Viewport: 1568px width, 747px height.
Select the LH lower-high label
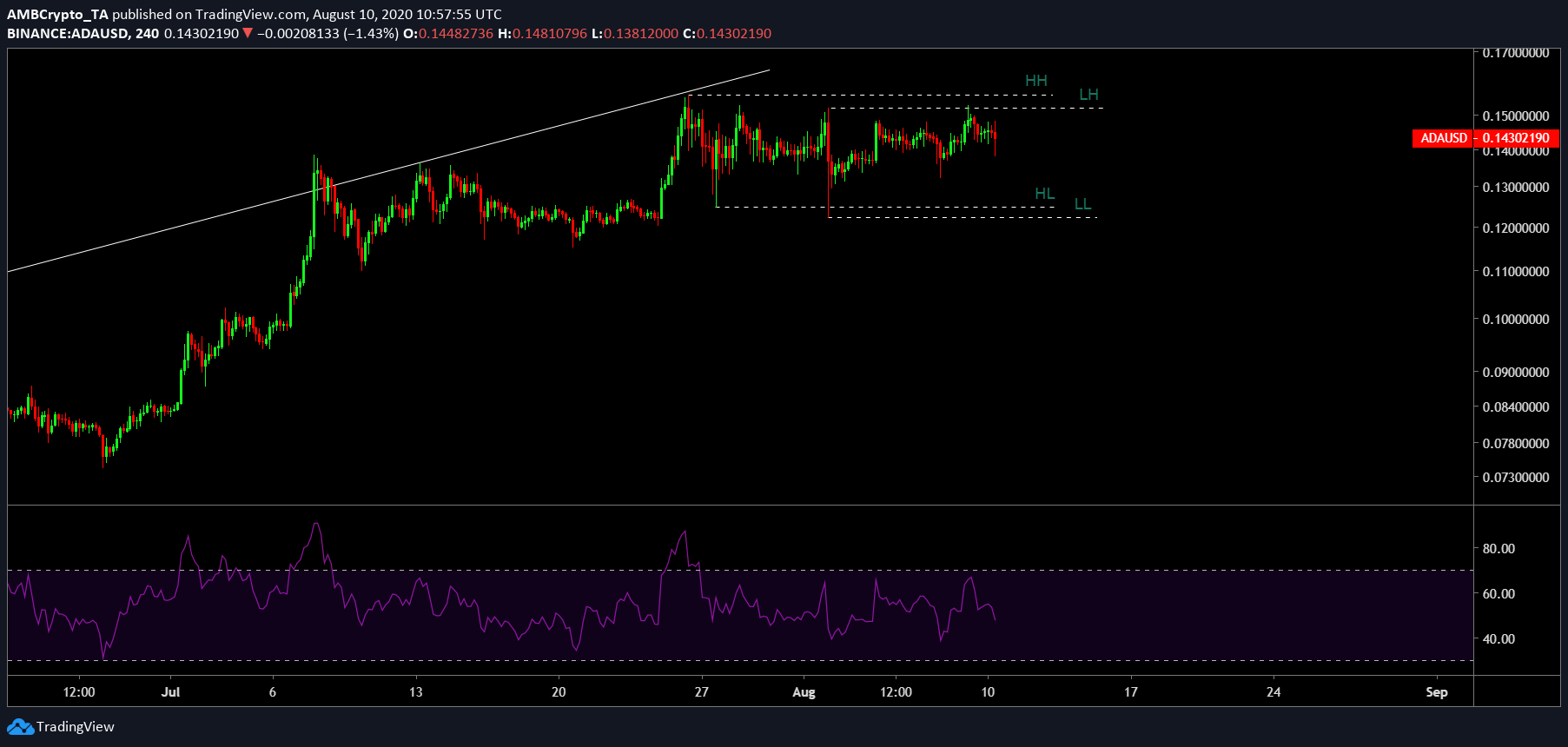[1088, 95]
